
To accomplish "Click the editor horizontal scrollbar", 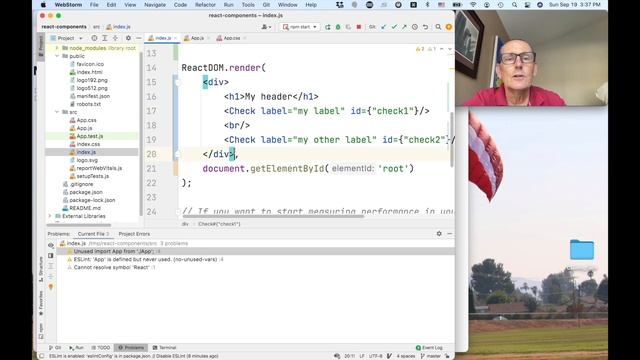I will 273,216.
